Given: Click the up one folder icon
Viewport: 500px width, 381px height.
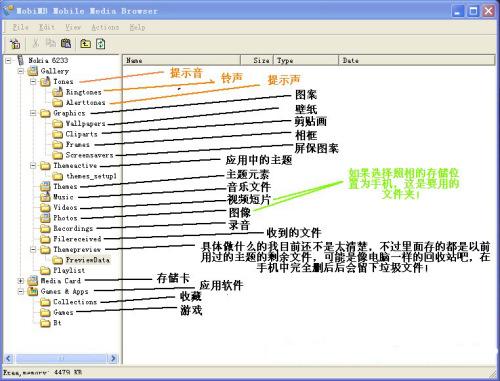Looking at the screenshot, I should (85, 43).
